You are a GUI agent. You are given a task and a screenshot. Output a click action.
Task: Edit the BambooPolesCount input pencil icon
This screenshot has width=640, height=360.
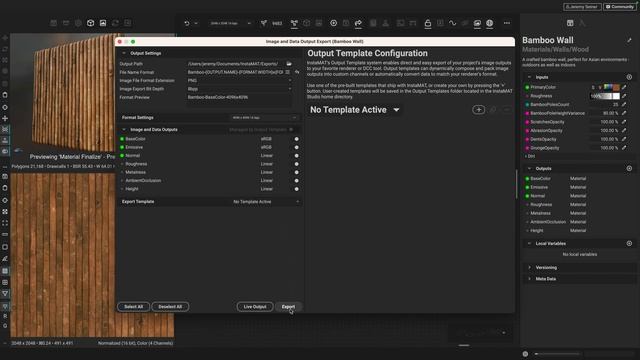click(x=624, y=104)
